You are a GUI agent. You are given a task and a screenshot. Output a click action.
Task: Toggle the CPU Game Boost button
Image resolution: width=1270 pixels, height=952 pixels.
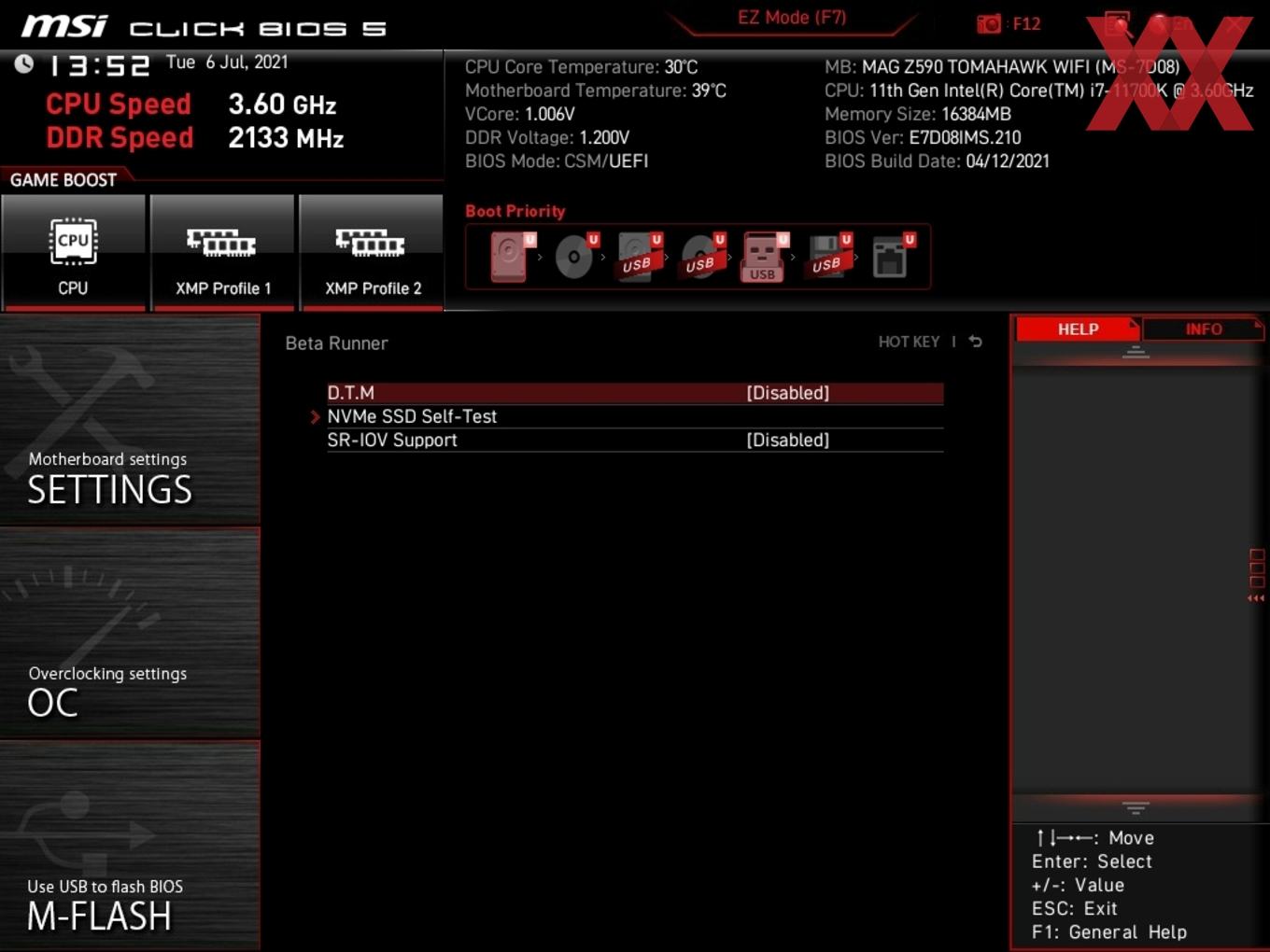[x=73, y=252]
